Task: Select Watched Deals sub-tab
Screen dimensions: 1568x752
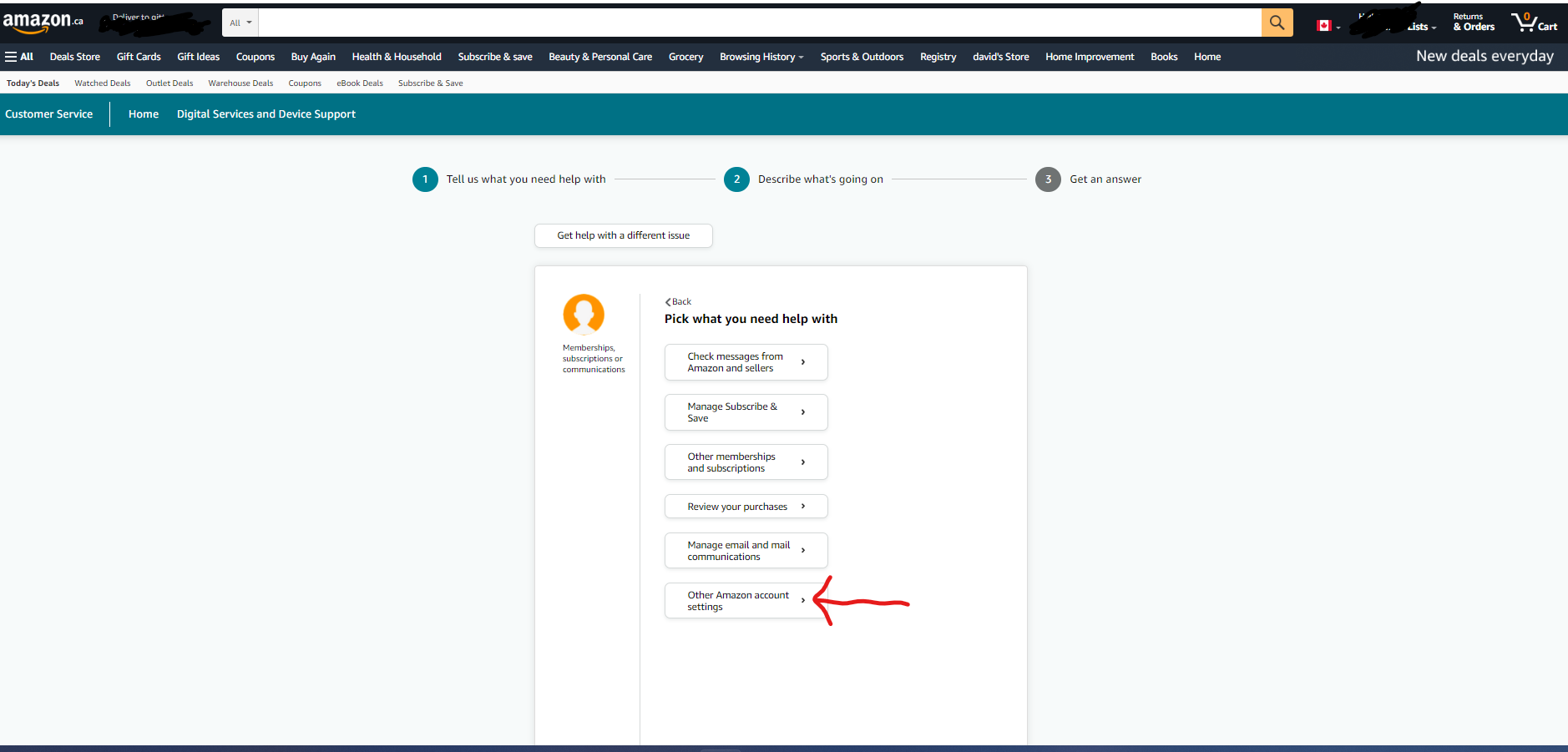Action: click(103, 83)
